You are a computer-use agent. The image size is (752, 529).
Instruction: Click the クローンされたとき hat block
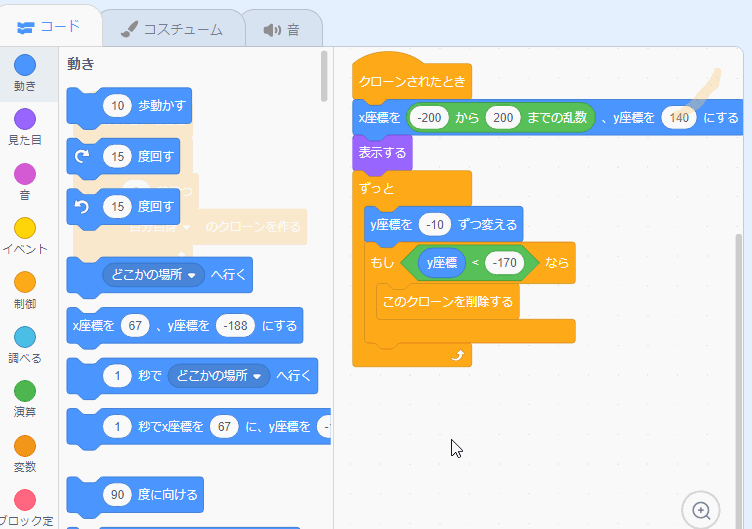412,81
